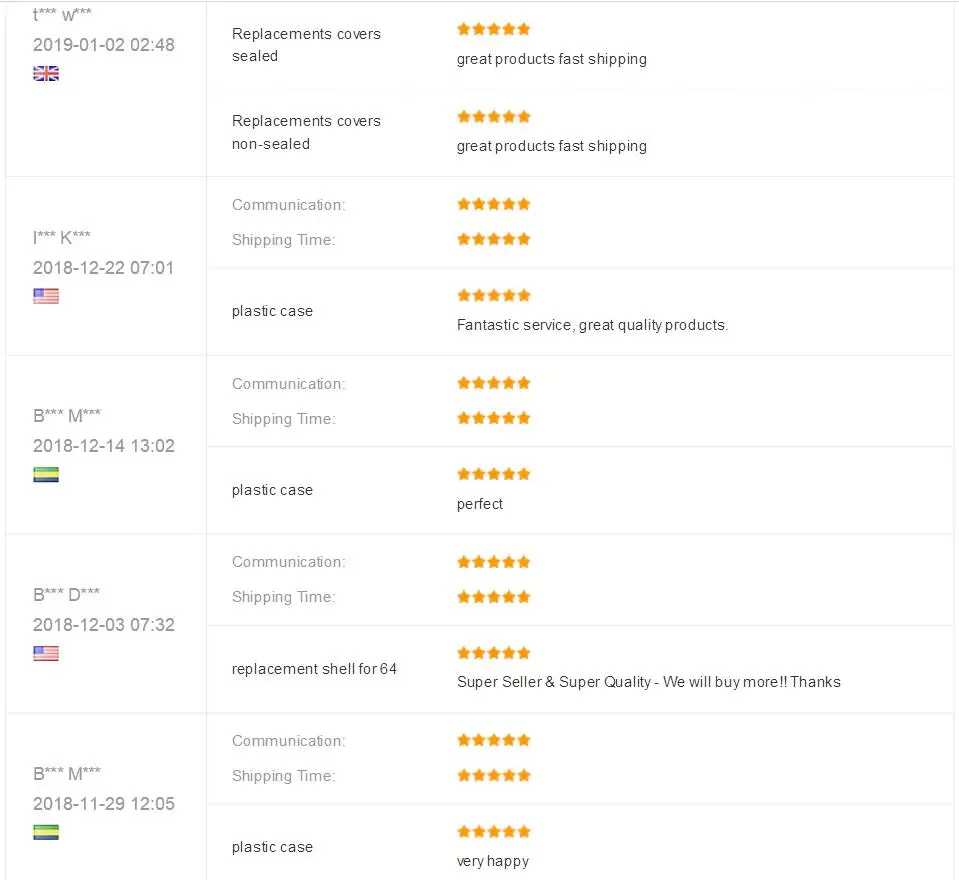Click stars above 'Fantastic service, great quality products'
This screenshot has width=959, height=880.
tap(494, 295)
